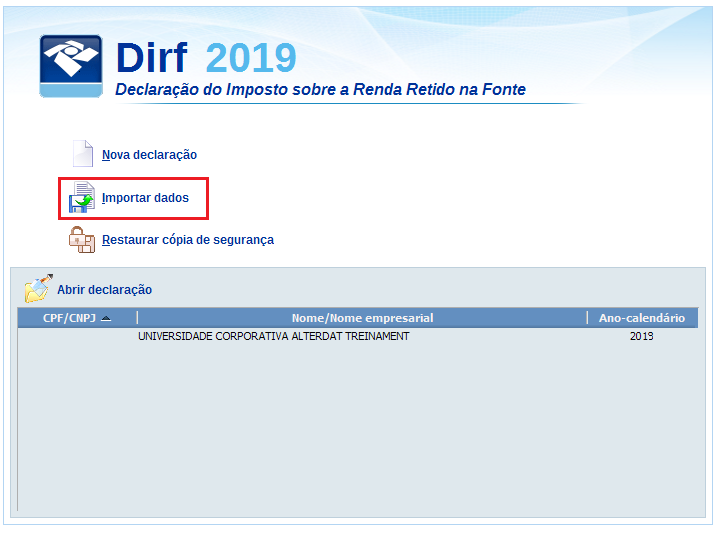Sort by the Ano-calendário column header
Screen dimensions: 716x534
642,318
